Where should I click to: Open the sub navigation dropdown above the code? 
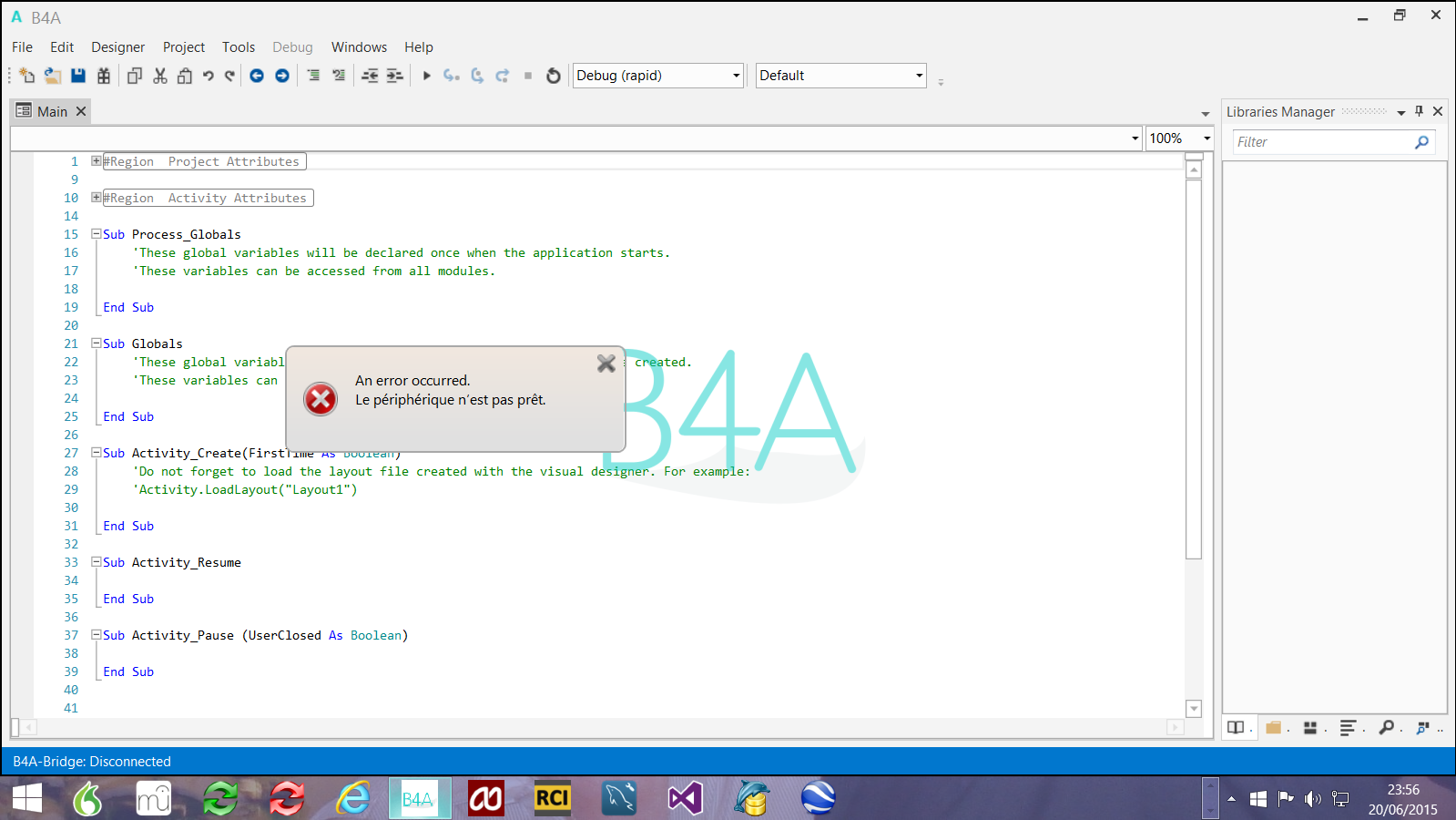[577, 138]
